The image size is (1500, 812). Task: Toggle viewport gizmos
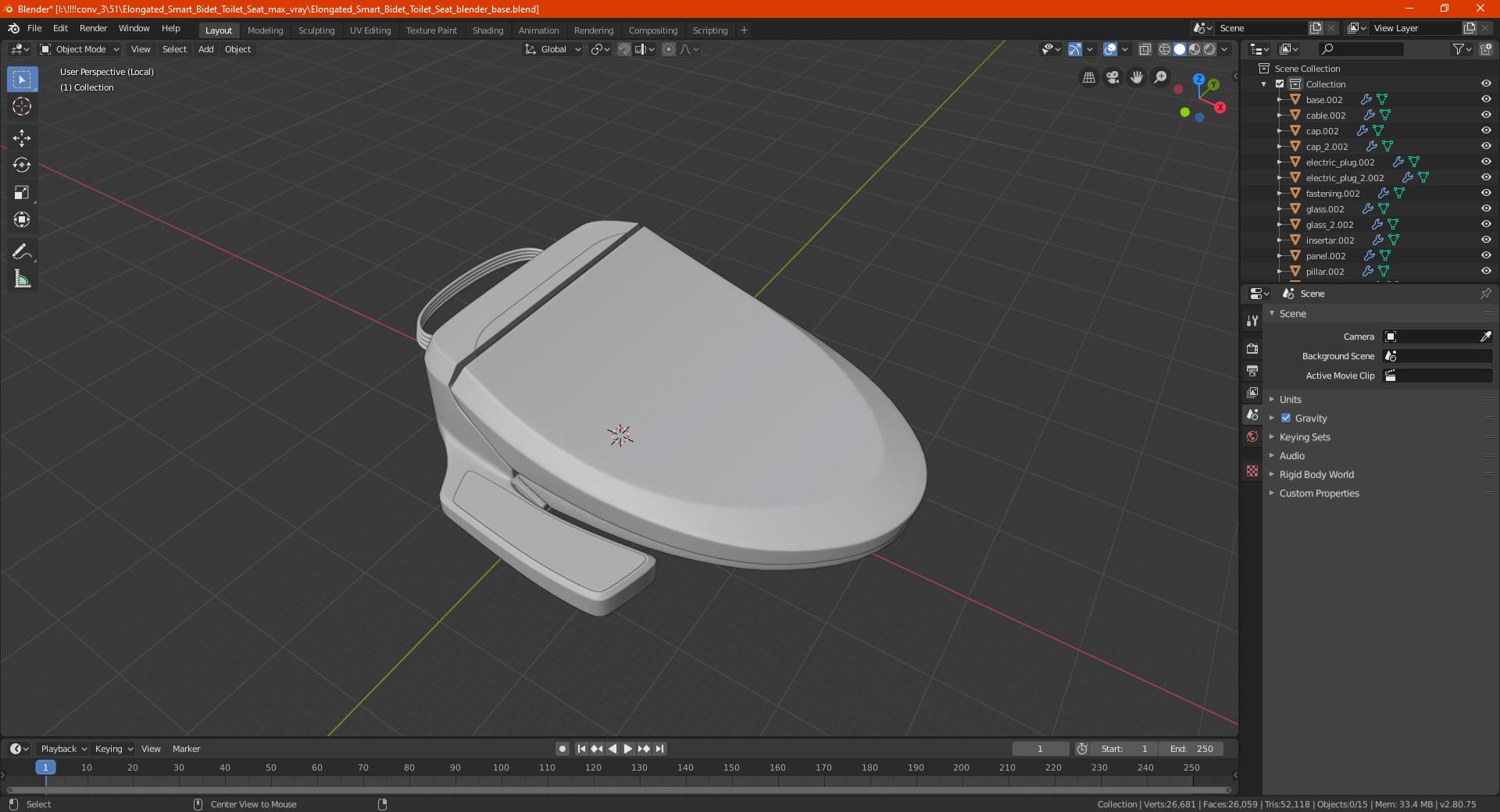tap(1075, 49)
